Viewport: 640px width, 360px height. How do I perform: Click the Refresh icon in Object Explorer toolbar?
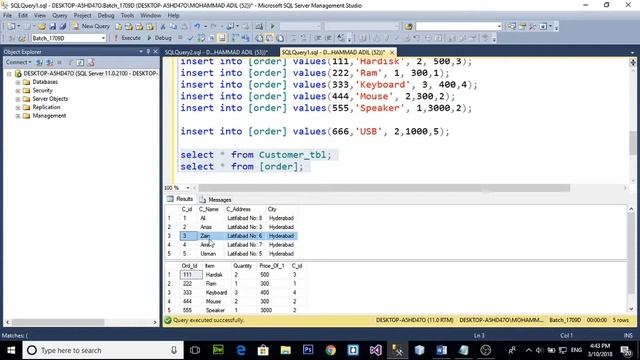pos(80,62)
